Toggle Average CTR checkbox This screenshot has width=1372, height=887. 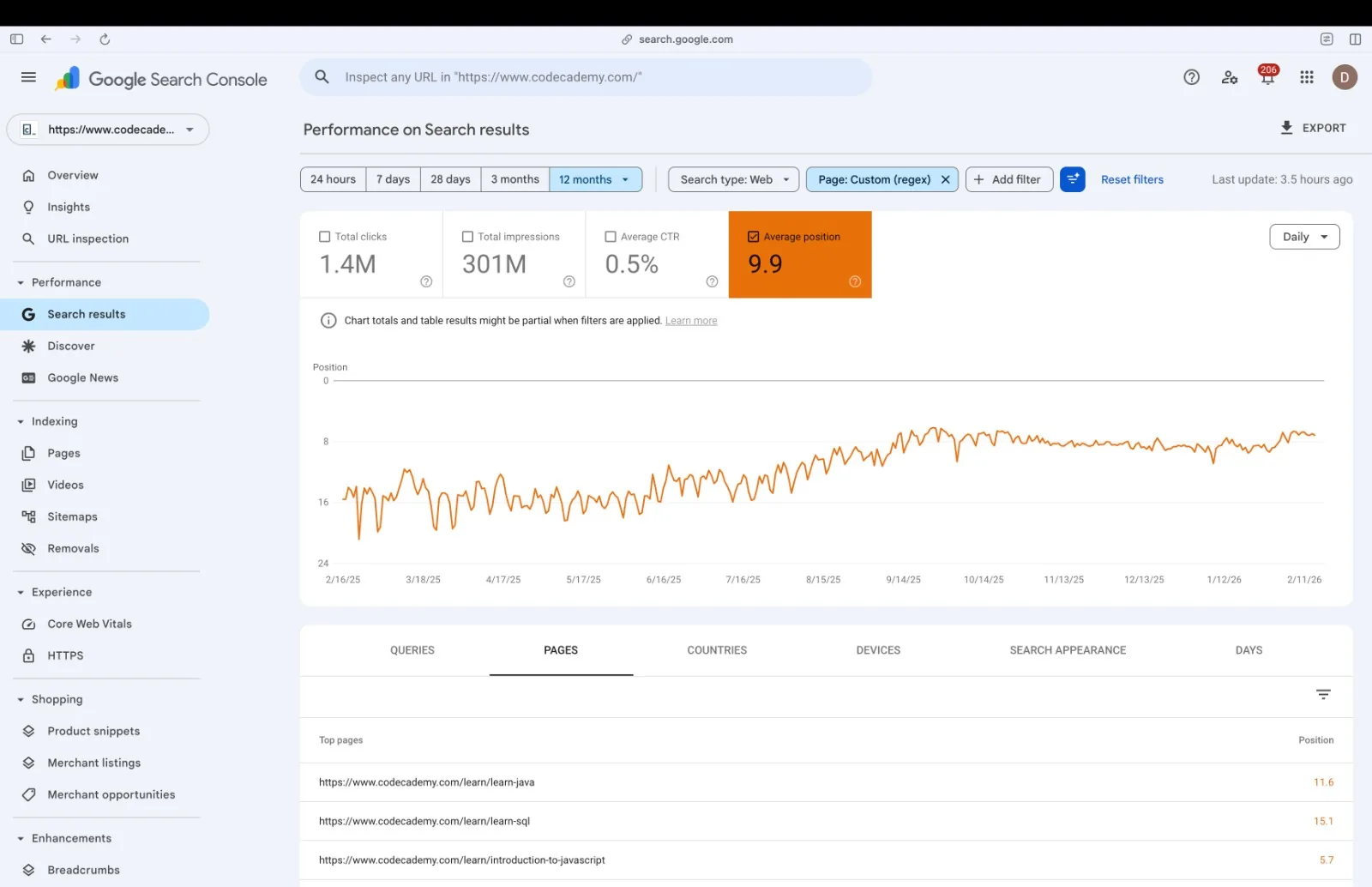[611, 237]
